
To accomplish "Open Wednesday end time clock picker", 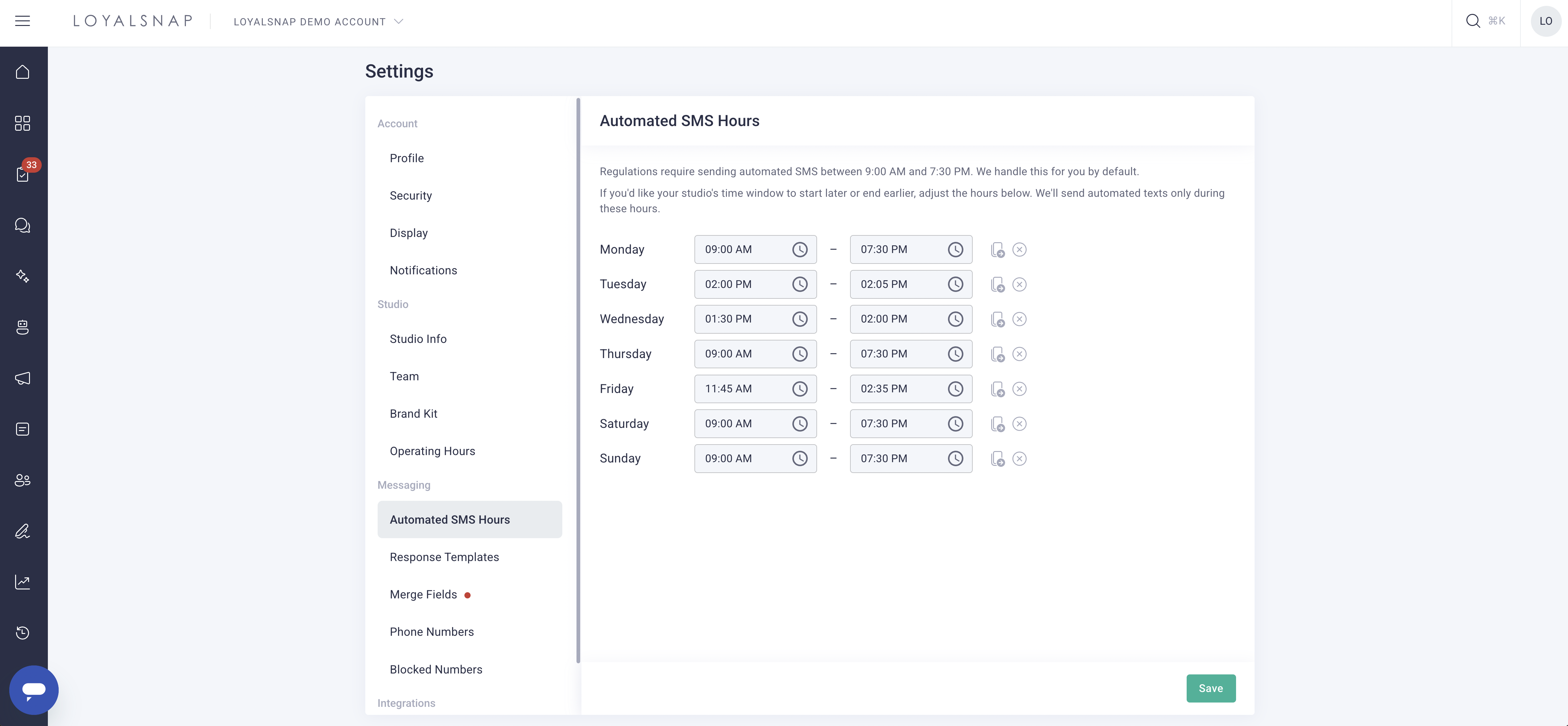I will [x=956, y=319].
